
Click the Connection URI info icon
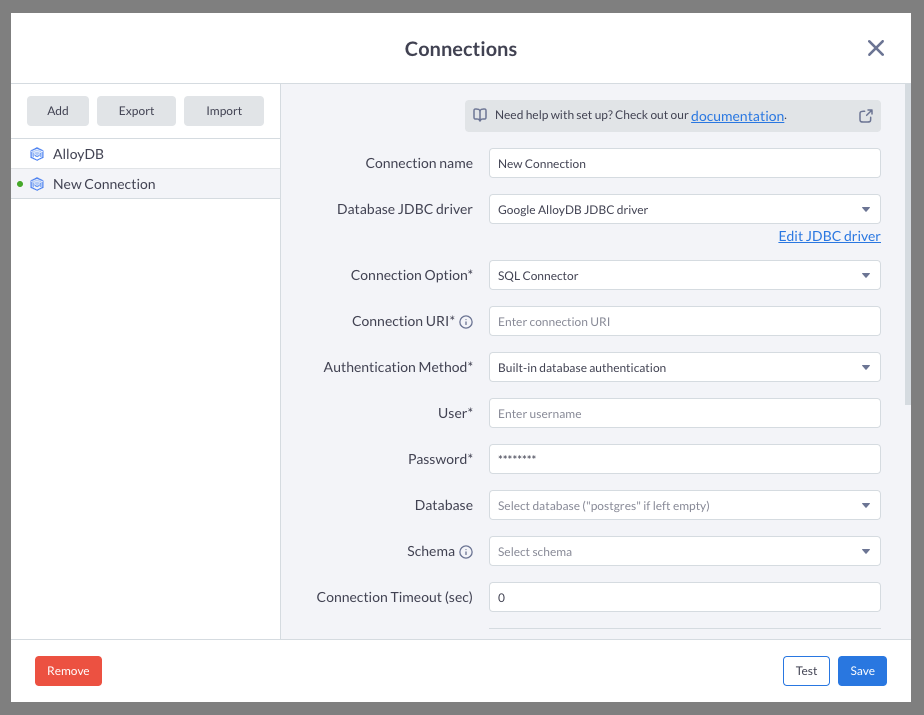[x=466, y=322]
